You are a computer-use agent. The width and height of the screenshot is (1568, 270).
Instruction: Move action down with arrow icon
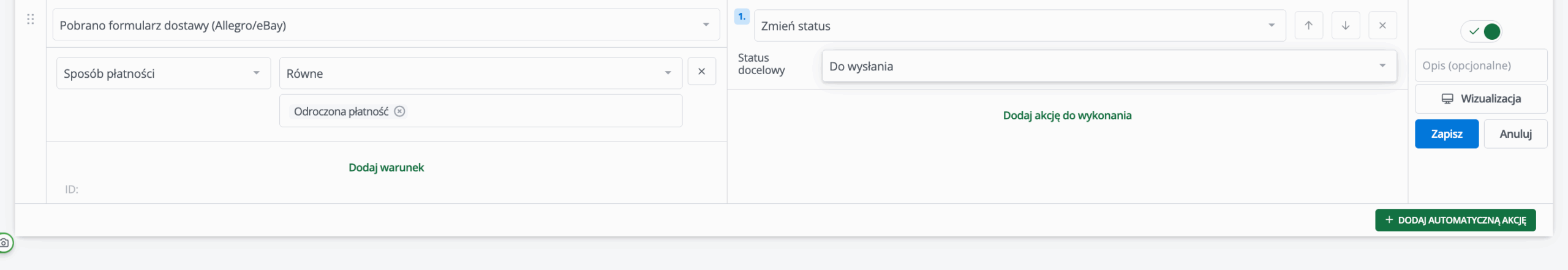click(x=1346, y=26)
